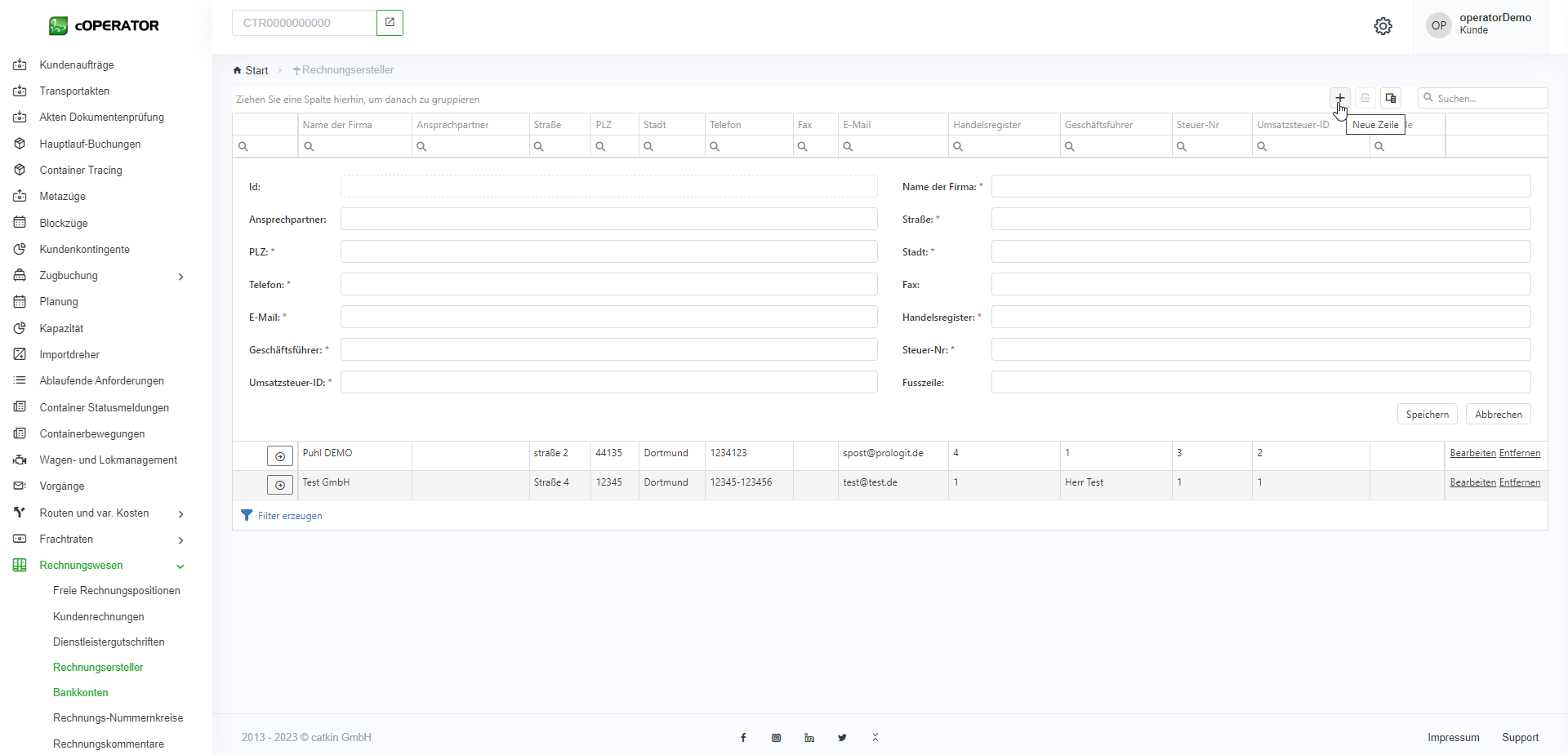Click the plus icon to add new row
Viewport: 1568px width, 755px height.
pos(1339,98)
